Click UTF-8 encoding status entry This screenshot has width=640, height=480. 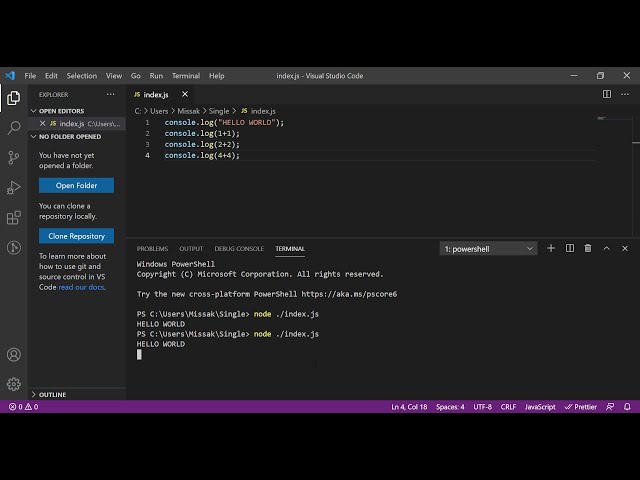point(482,407)
